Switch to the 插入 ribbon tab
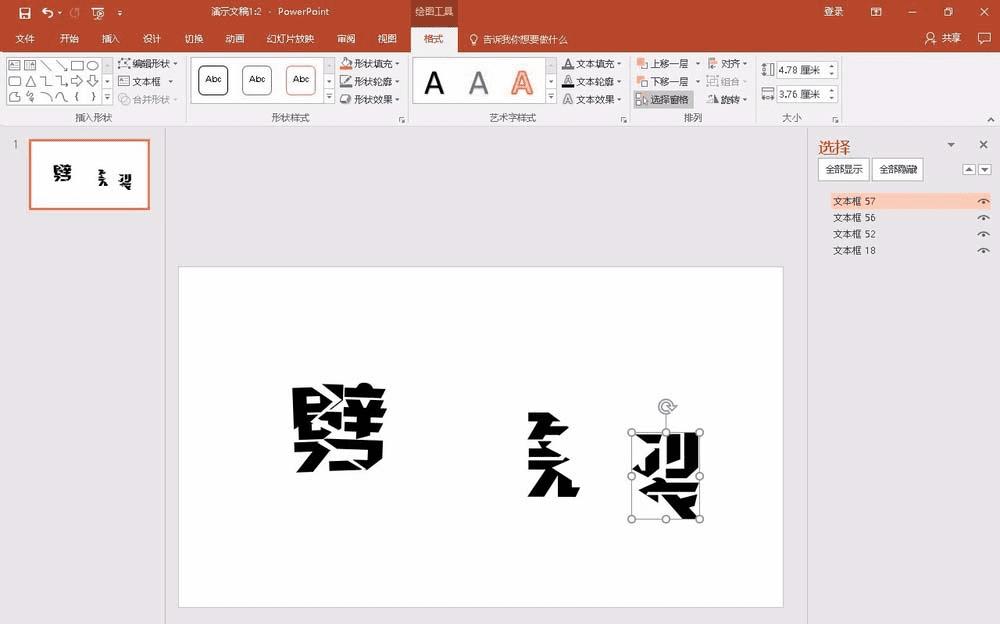This screenshot has width=1000, height=624. click(110, 39)
